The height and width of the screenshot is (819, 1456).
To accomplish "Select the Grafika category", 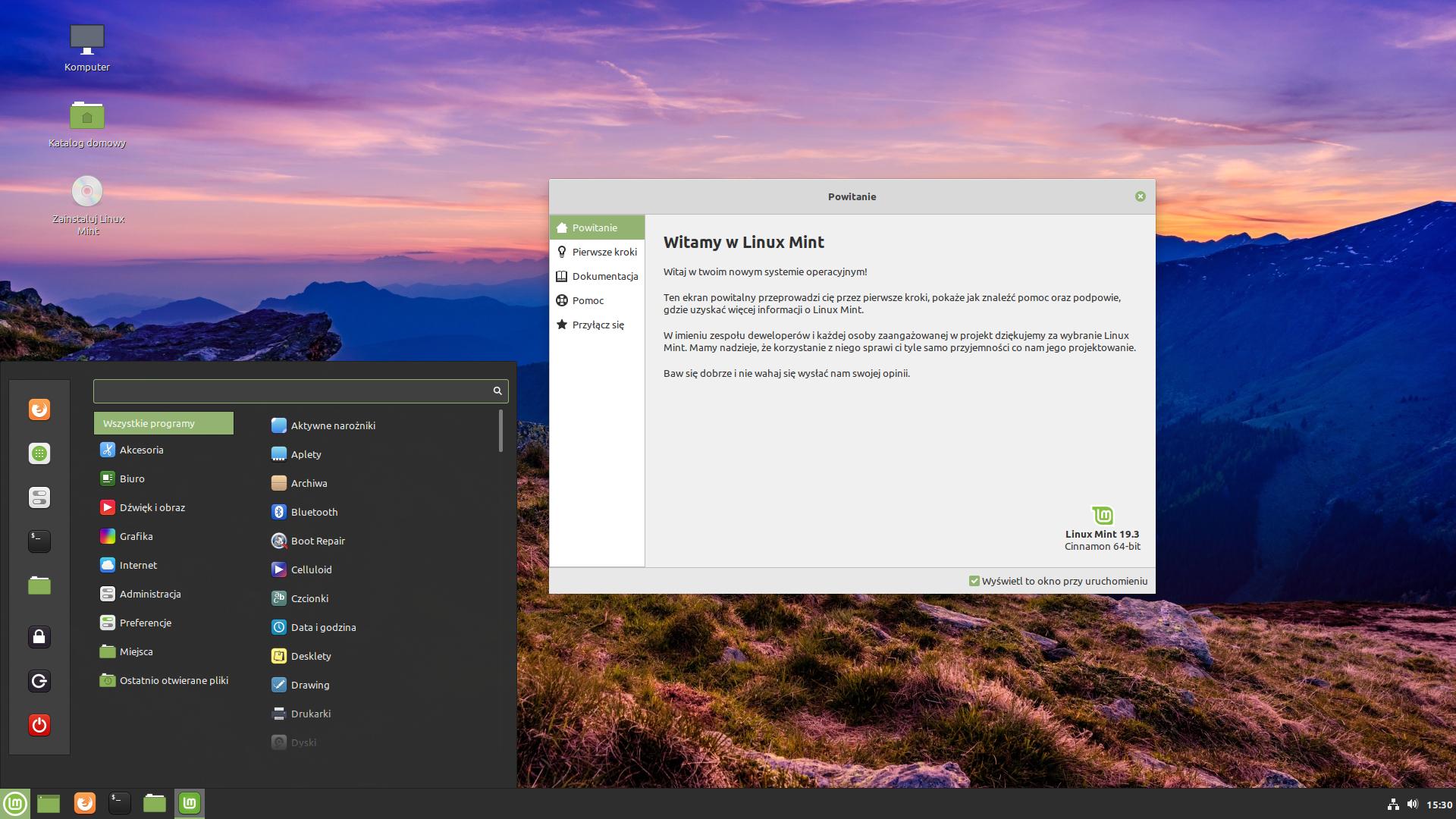I will (x=136, y=536).
